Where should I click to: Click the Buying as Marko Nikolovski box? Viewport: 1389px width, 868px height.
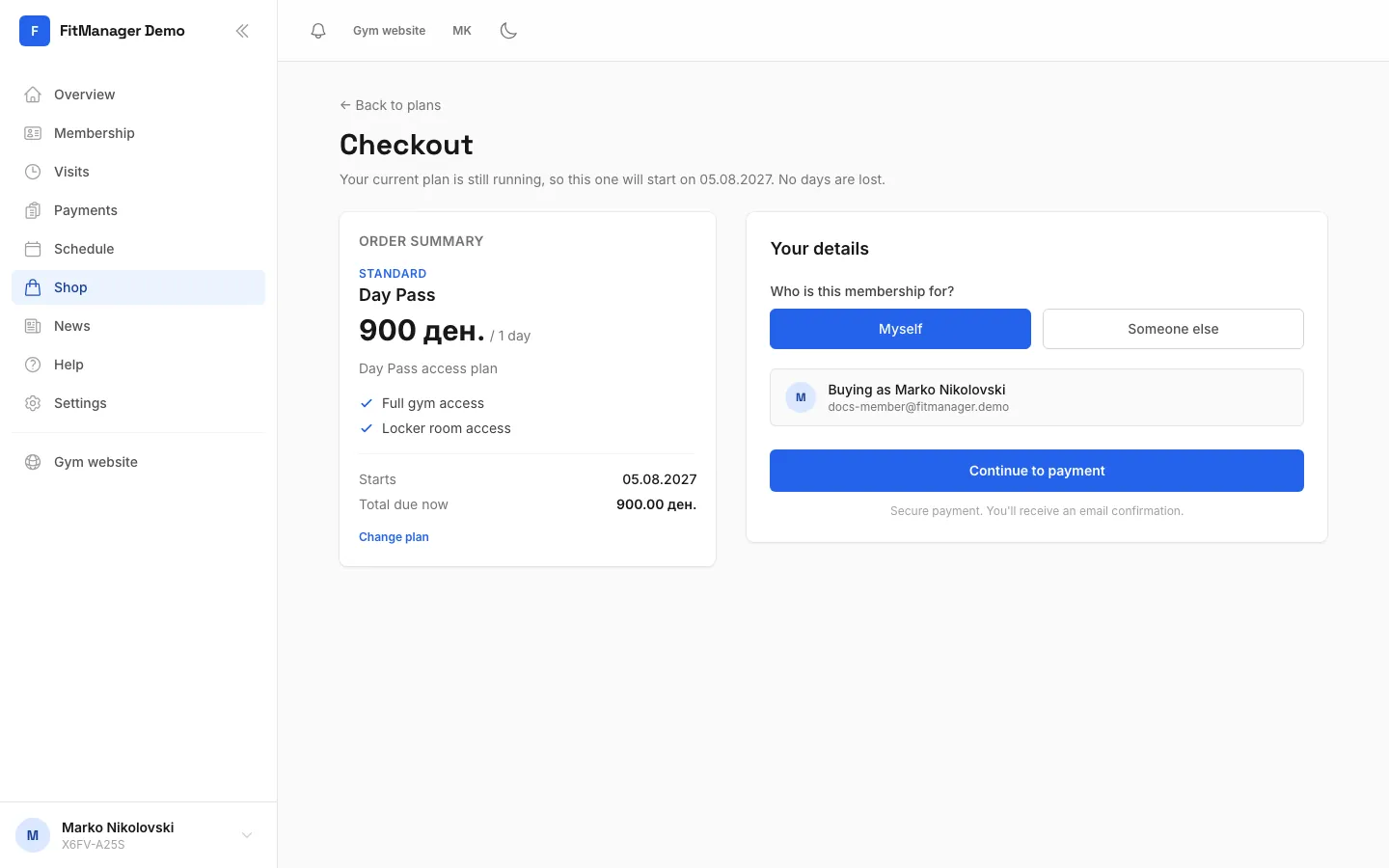tap(1037, 397)
